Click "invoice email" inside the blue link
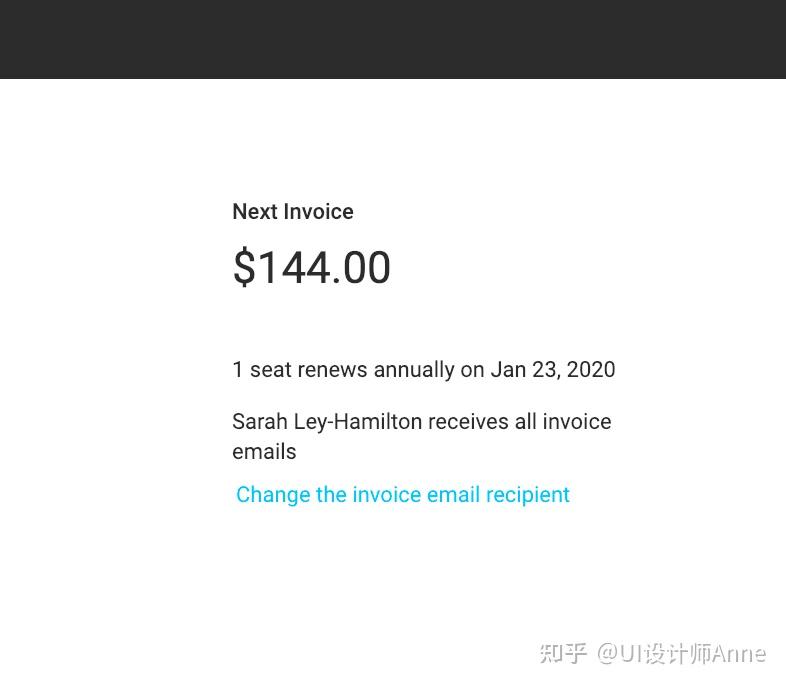Image resolution: width=786 pixels, height=685 pixels. click(x=416, y=495)
